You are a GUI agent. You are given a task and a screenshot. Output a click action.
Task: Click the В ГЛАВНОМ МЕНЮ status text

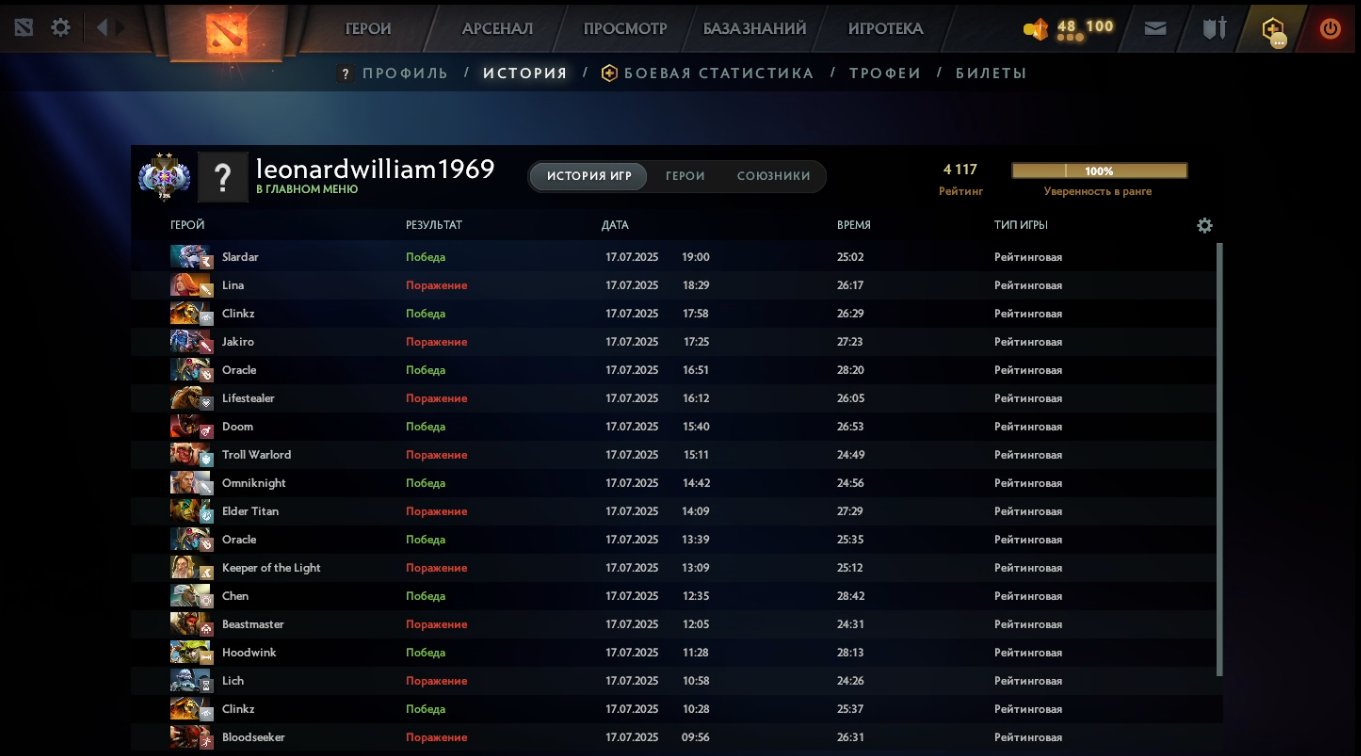tap(307, 189)
